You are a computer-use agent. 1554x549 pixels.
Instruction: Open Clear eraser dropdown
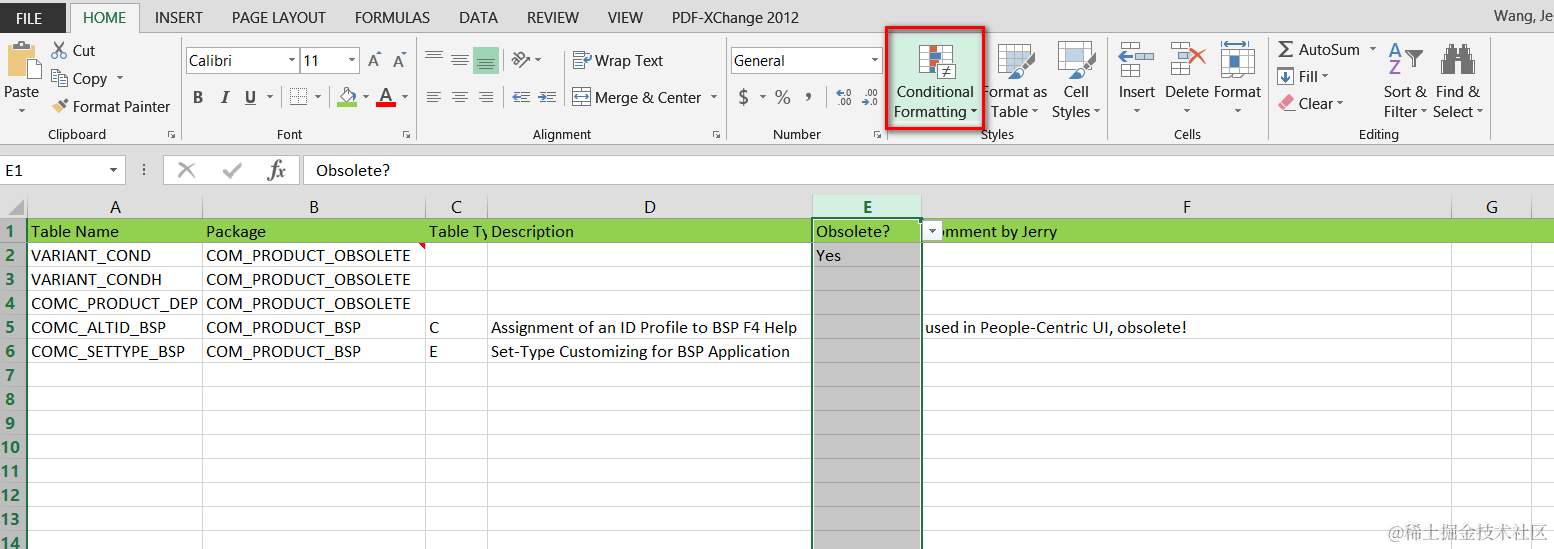[1311, 104]
